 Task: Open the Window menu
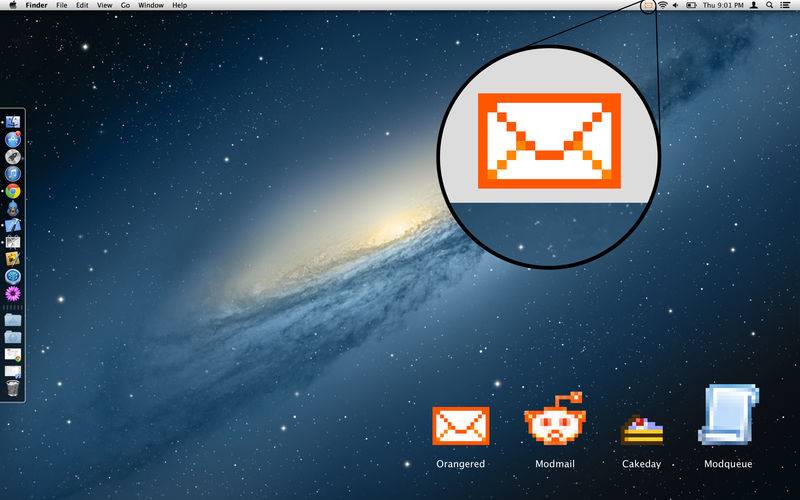(151, 5)
